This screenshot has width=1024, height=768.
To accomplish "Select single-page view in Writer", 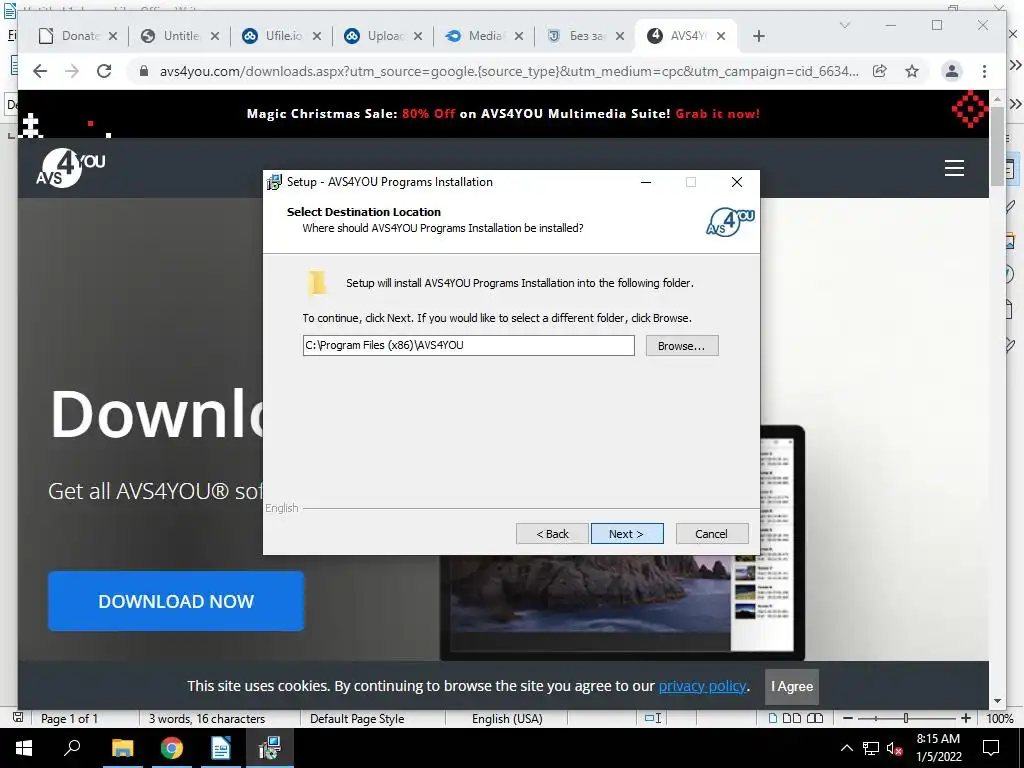I will [x=773, y=718].
